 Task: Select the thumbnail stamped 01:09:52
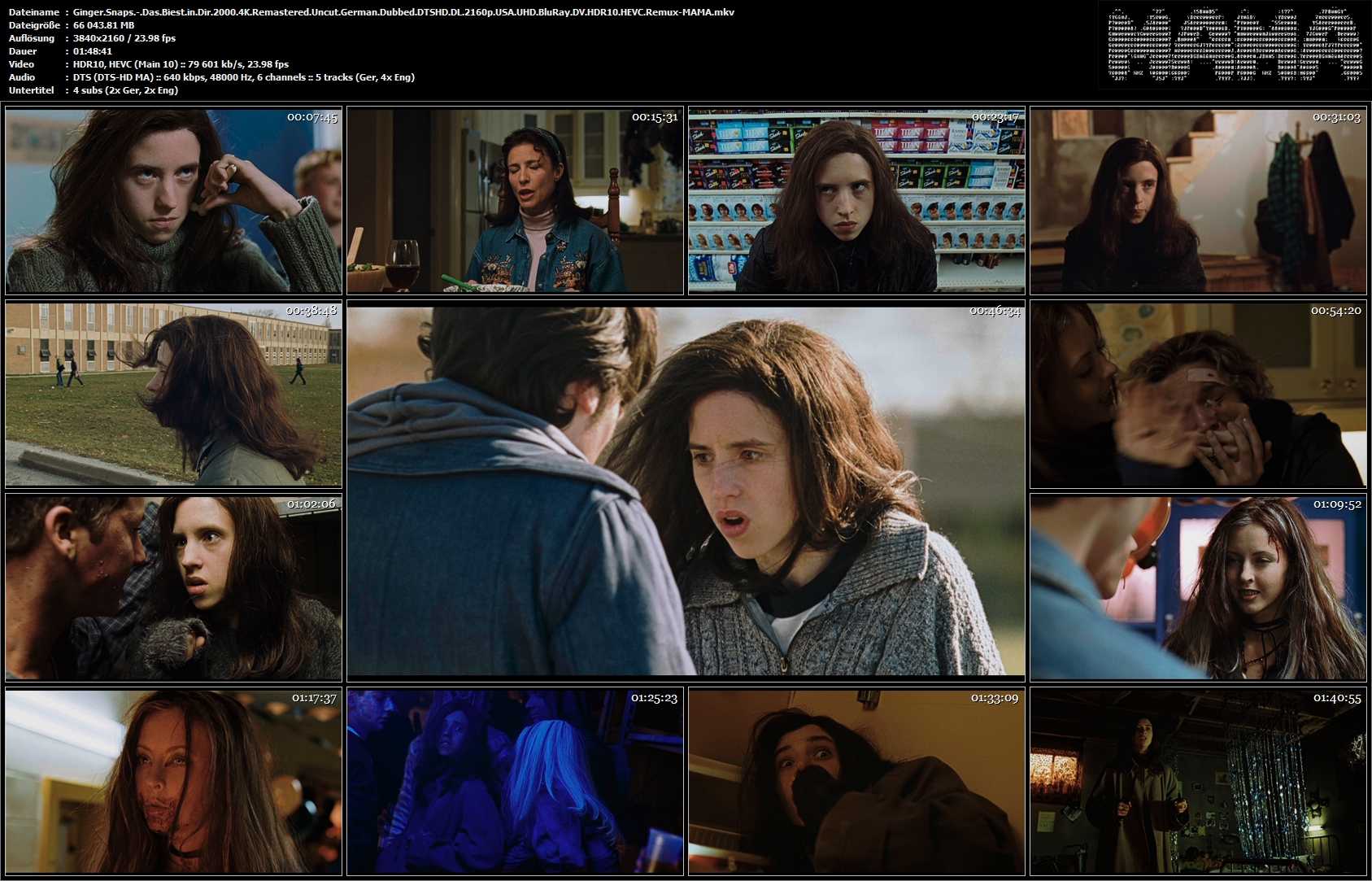(1198, 588)
